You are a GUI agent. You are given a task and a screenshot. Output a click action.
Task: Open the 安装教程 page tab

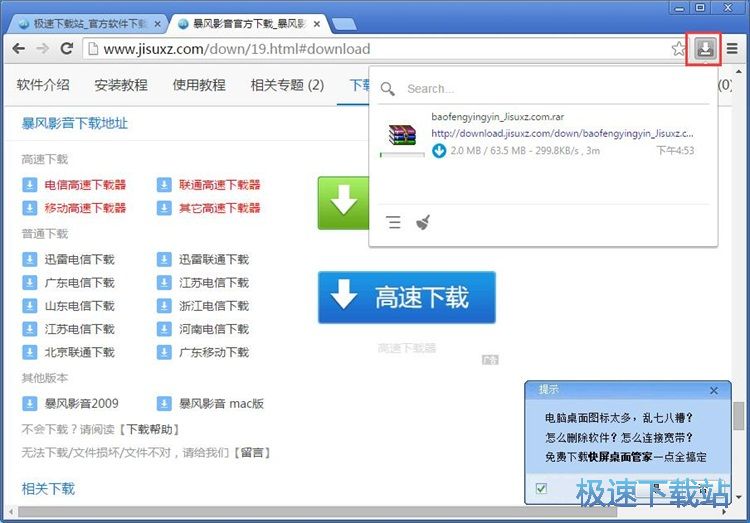(121, 85)
